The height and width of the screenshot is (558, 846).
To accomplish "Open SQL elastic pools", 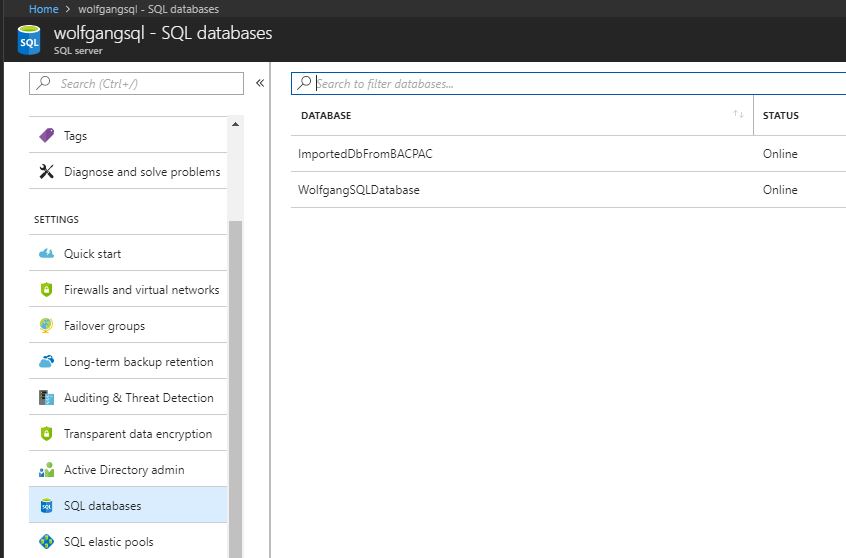I will (128, 541).
